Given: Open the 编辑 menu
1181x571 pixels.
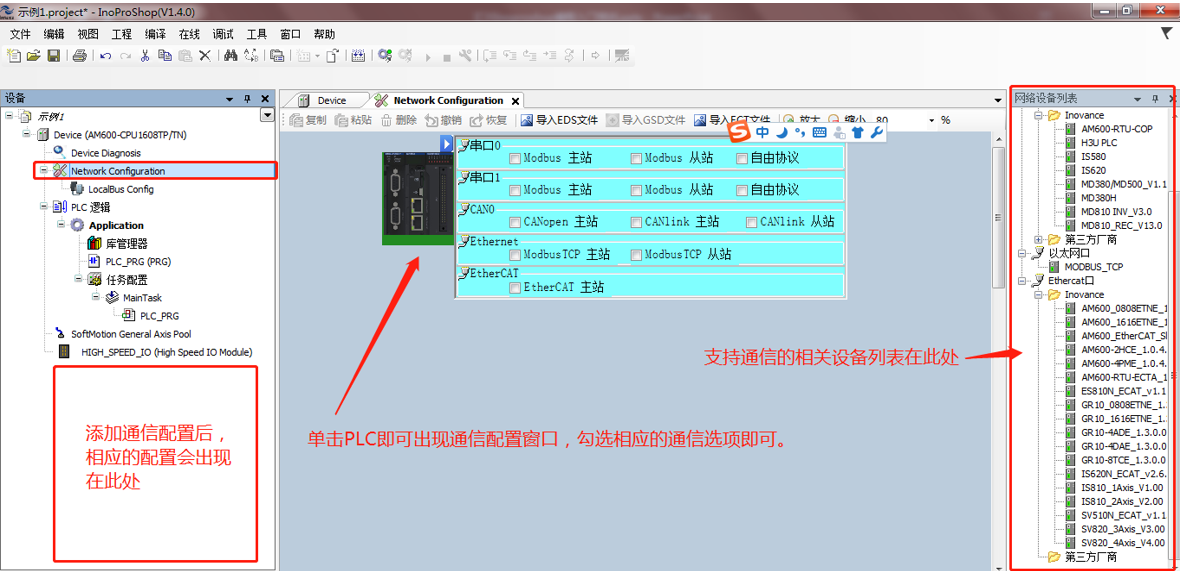Looking at the screenshot, I should (54, 34).
